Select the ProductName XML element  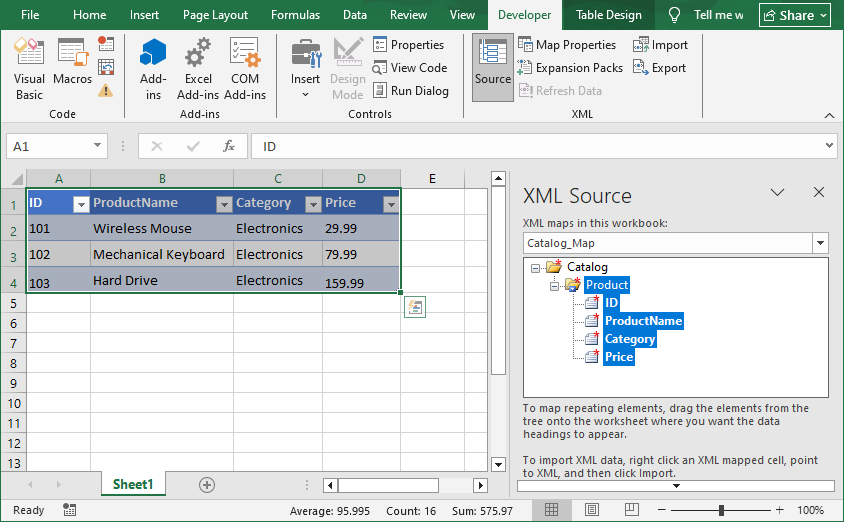coord(643,321)
